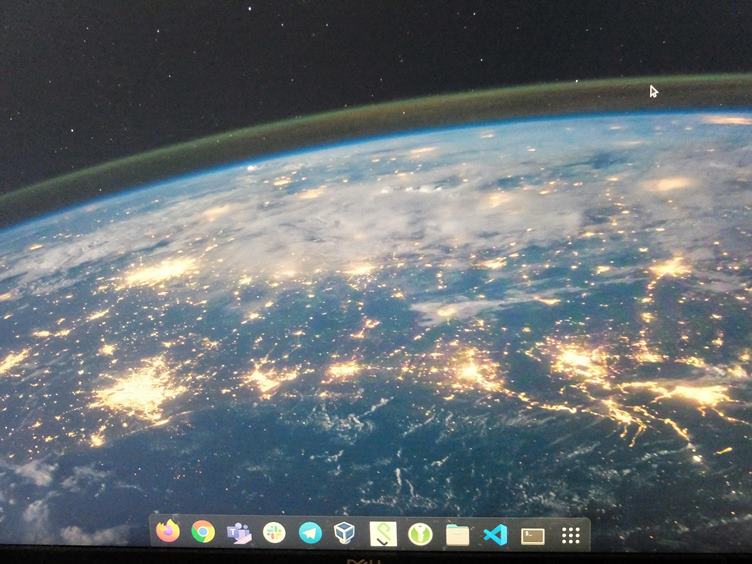752x564 pixels.
Task: Launch Slack from the dock
Action: click(x=274, y=533)
